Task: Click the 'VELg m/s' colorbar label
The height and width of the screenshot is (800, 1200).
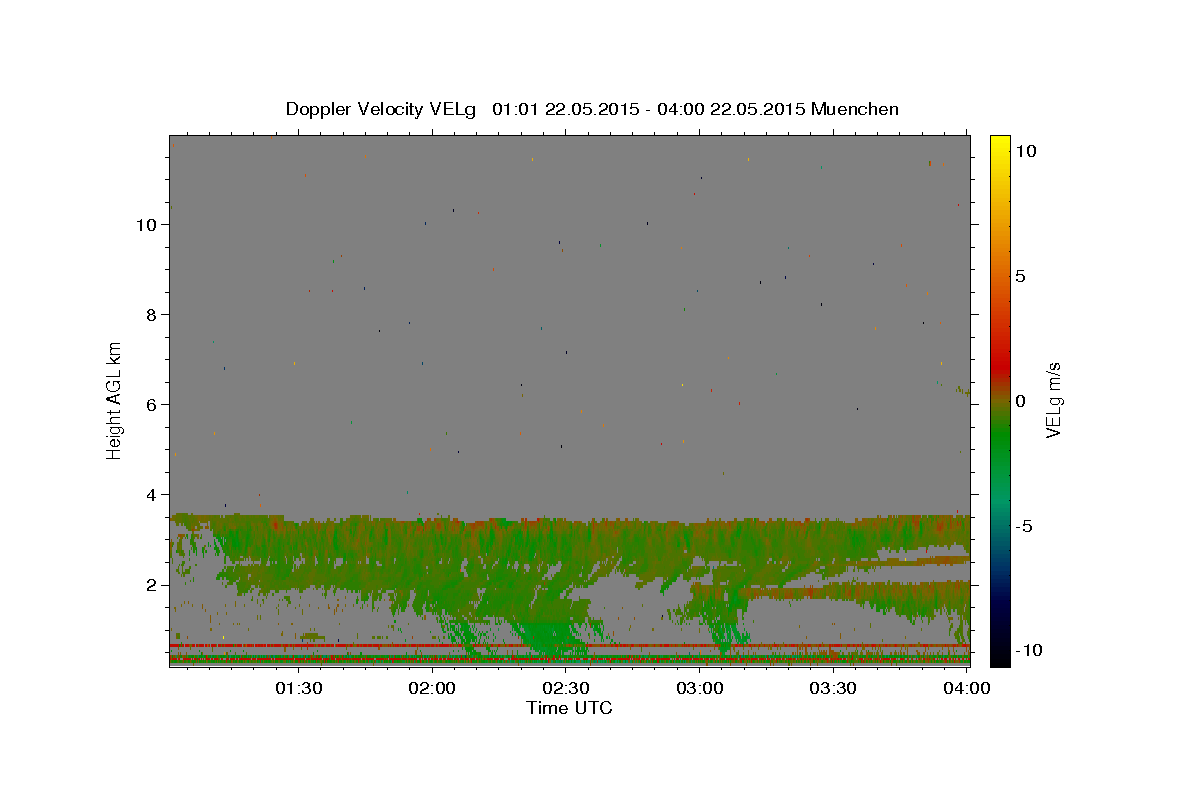Action: coord(1053,399)
